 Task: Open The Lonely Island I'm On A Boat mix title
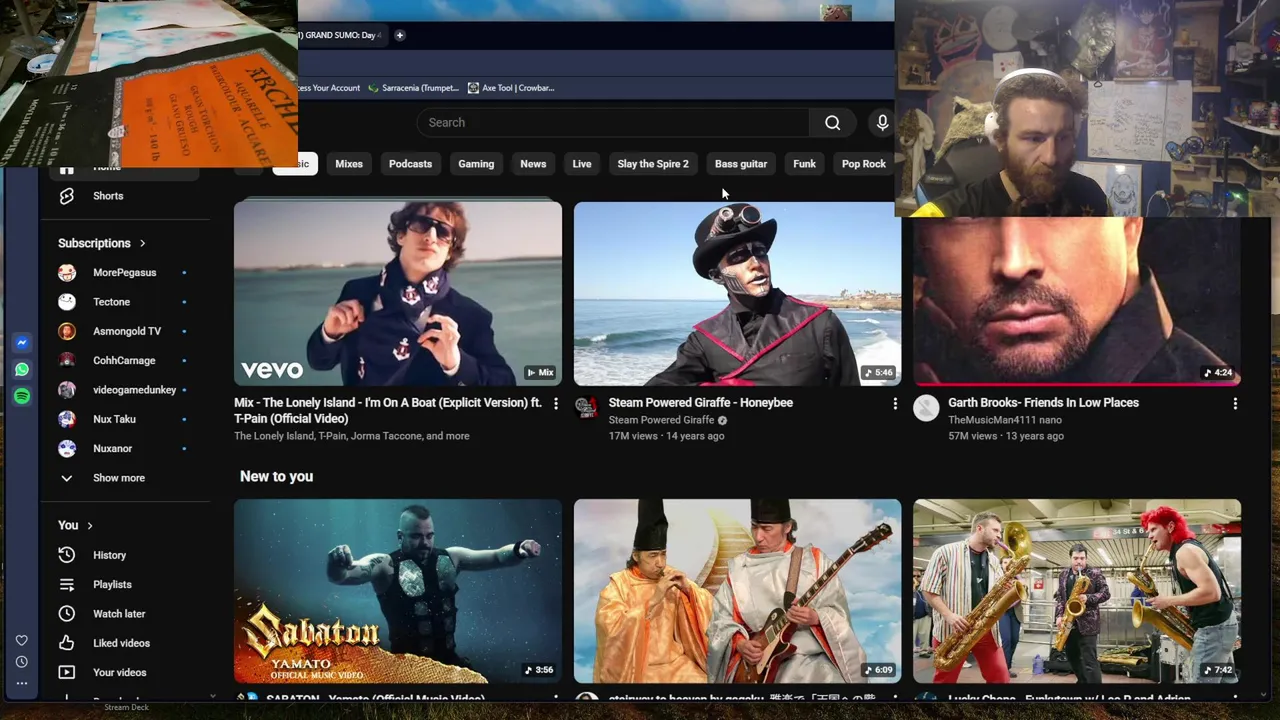[388, 411]
